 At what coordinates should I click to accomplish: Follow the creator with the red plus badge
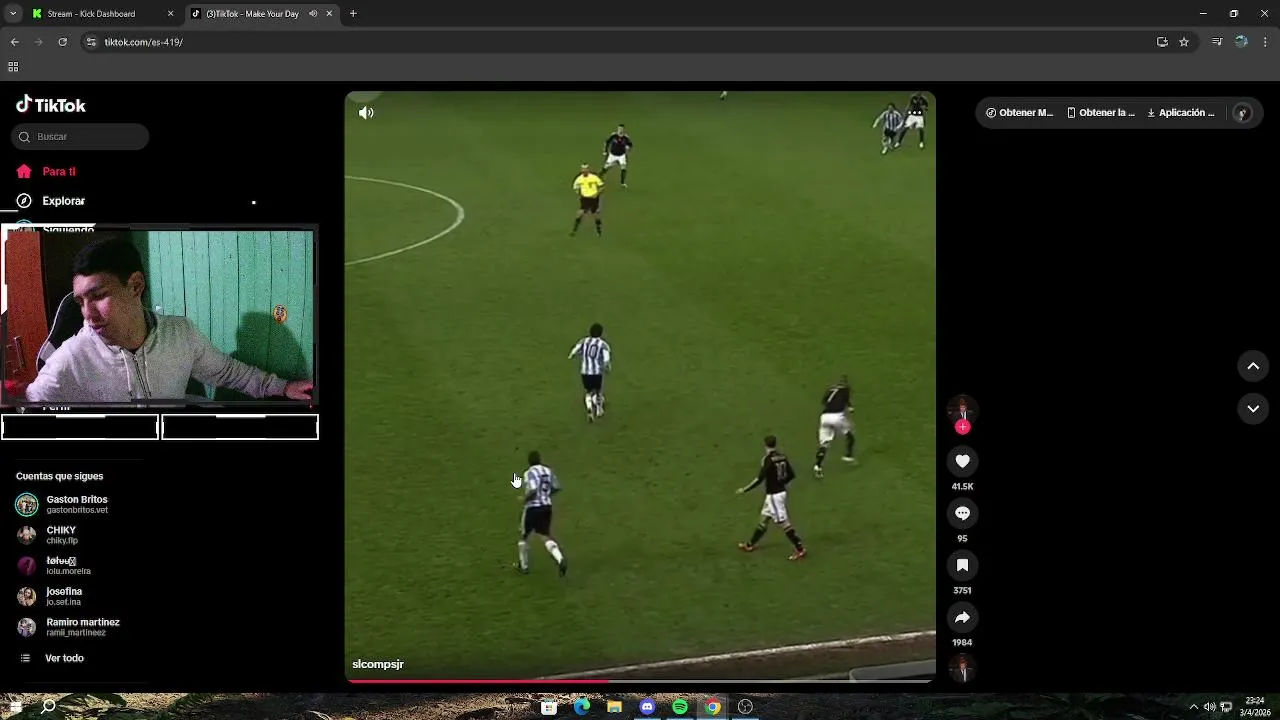(962, 427)
